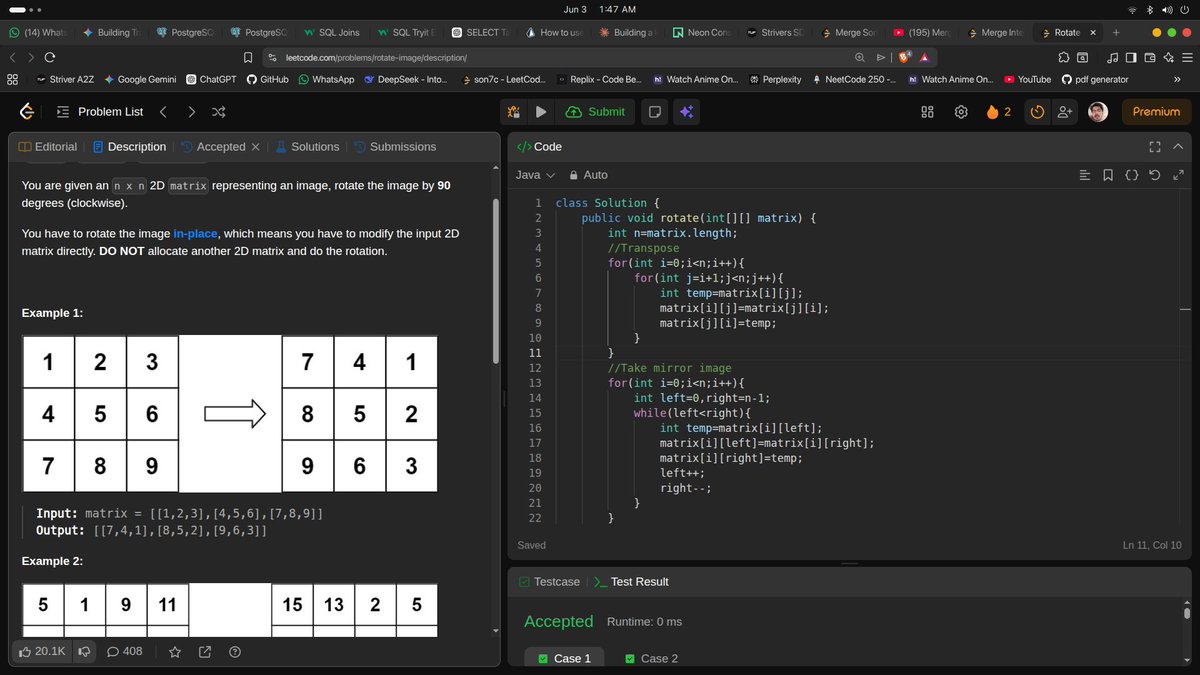Open the GitHub bookmark

click(x=268, y=79)
